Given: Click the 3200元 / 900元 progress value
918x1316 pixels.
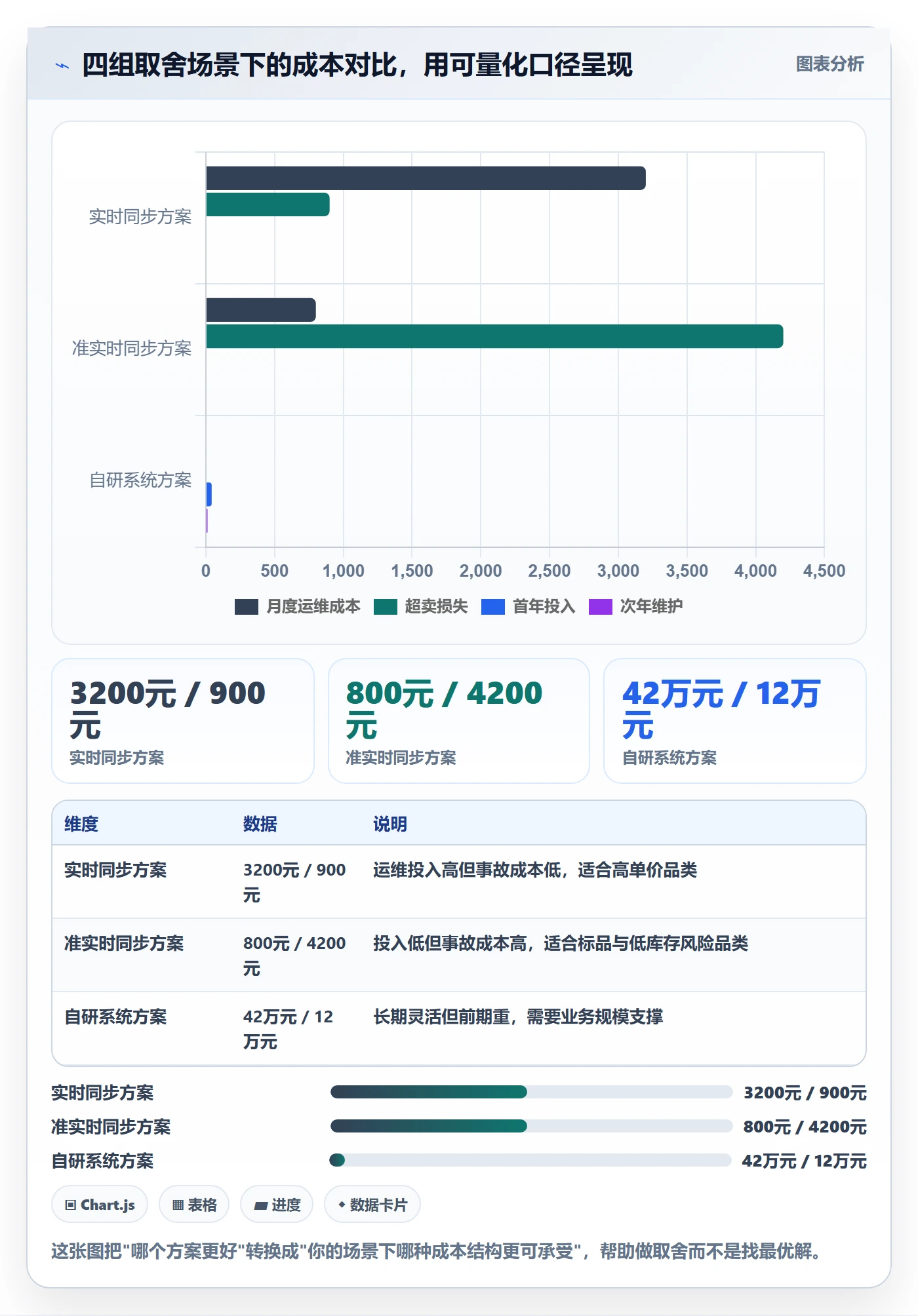Looking at the screenshot, I should coord(805,1093).
